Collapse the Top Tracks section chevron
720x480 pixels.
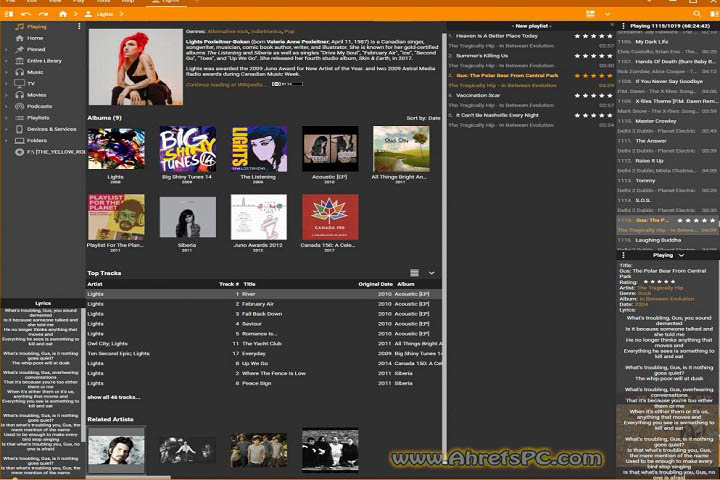432,273
